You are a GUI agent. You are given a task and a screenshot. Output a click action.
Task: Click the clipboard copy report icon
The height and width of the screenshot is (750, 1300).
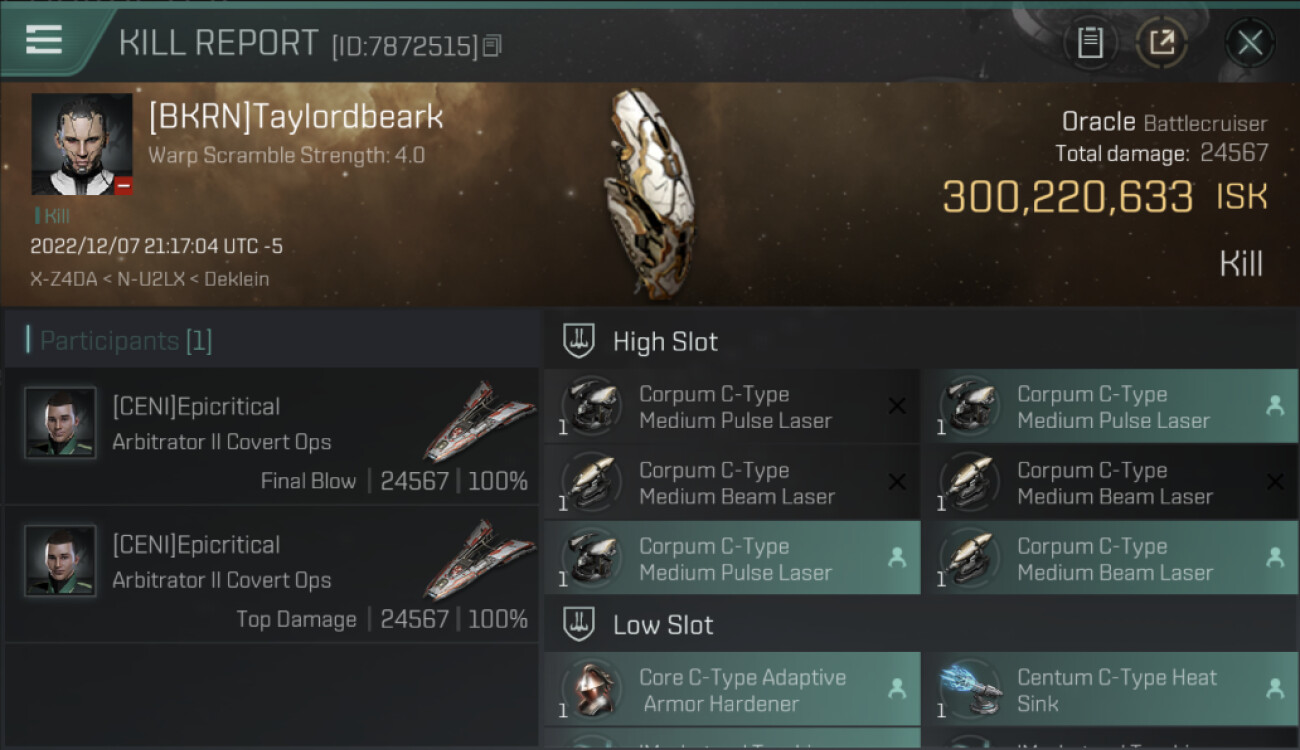click(x=1090, y=42)
